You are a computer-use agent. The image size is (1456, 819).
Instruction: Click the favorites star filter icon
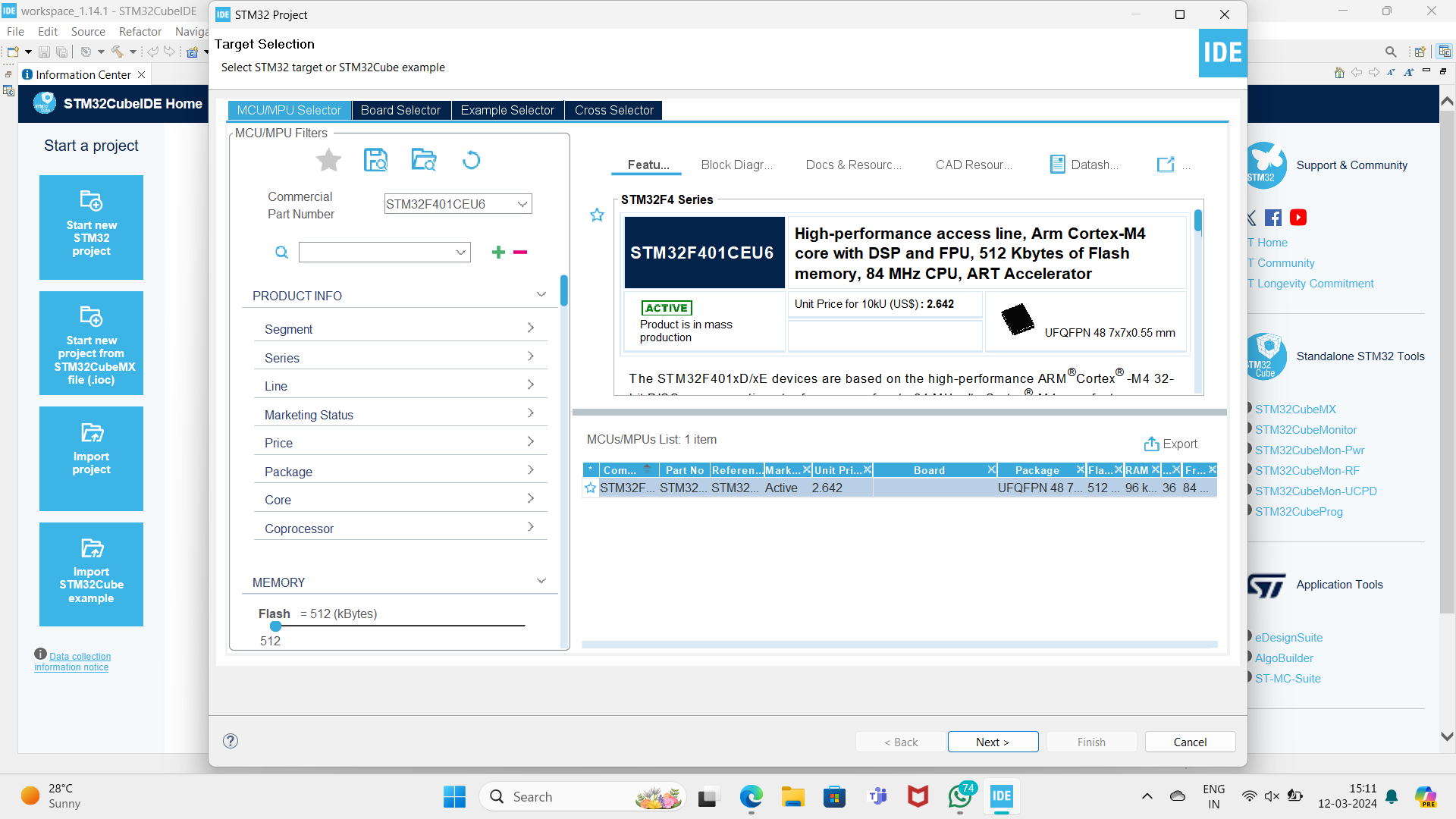(x=328, y=160)
